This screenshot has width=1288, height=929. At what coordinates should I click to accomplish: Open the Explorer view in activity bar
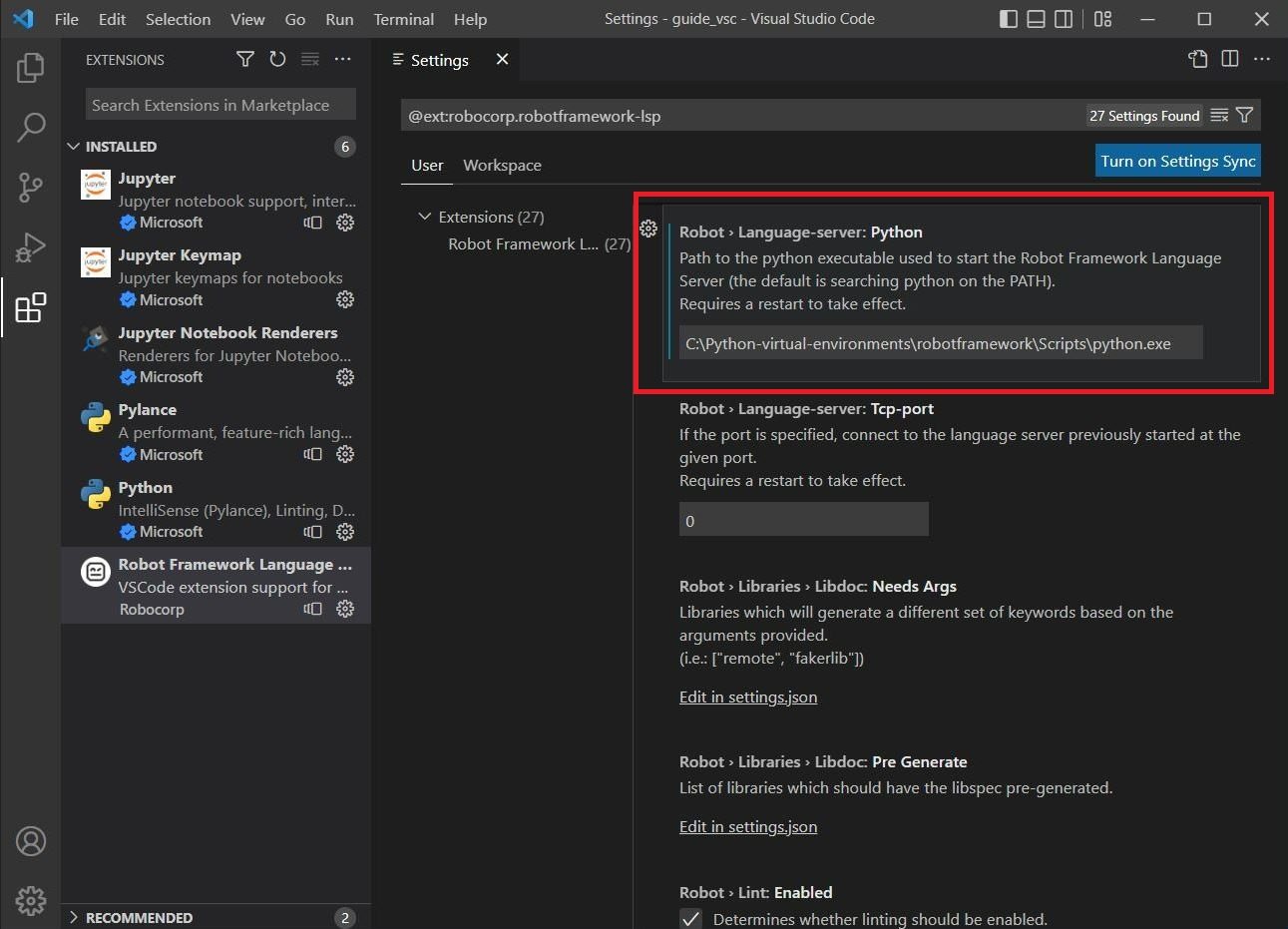click(31, 68)
